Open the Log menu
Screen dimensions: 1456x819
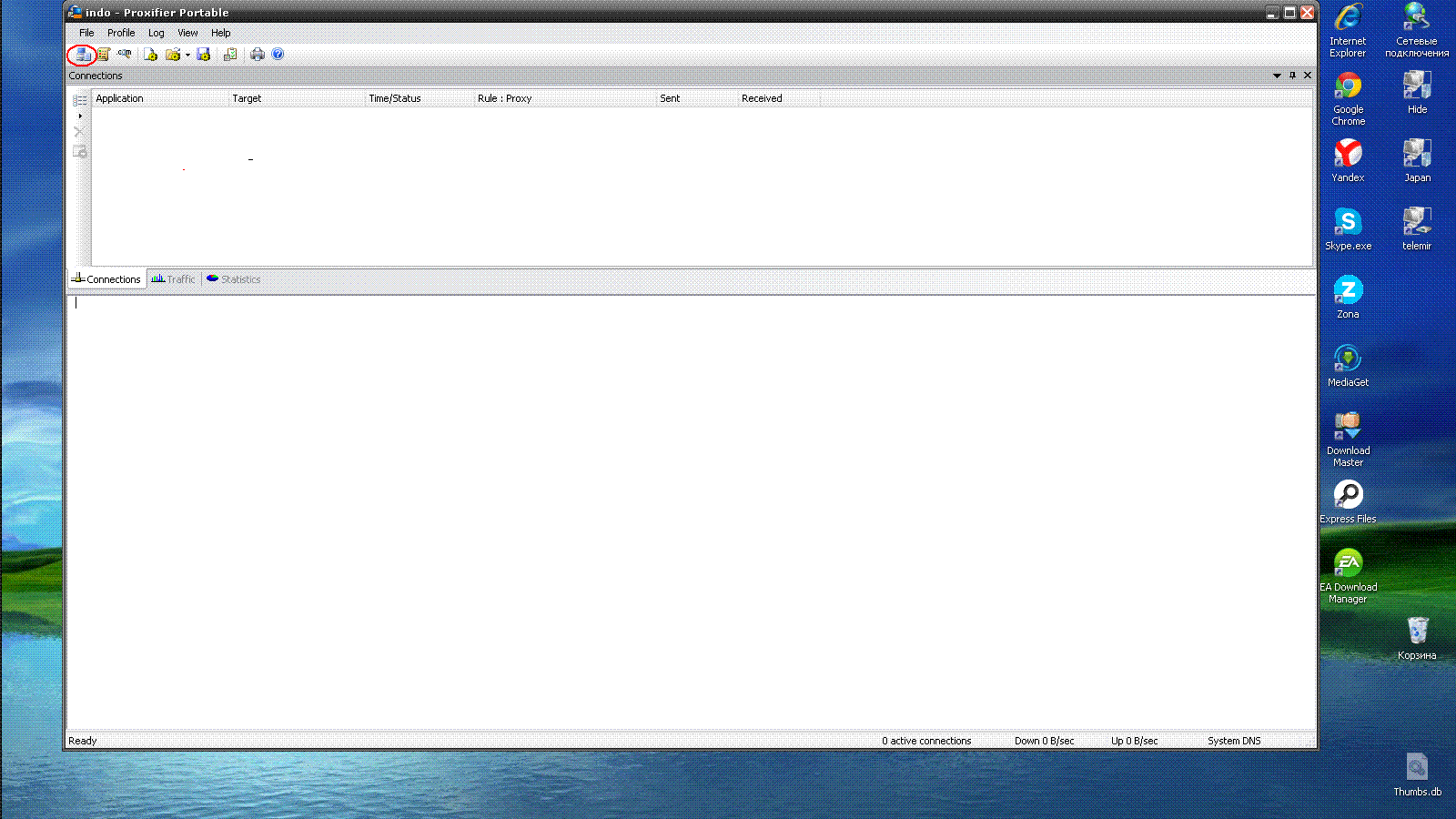[x=157, y=33]
